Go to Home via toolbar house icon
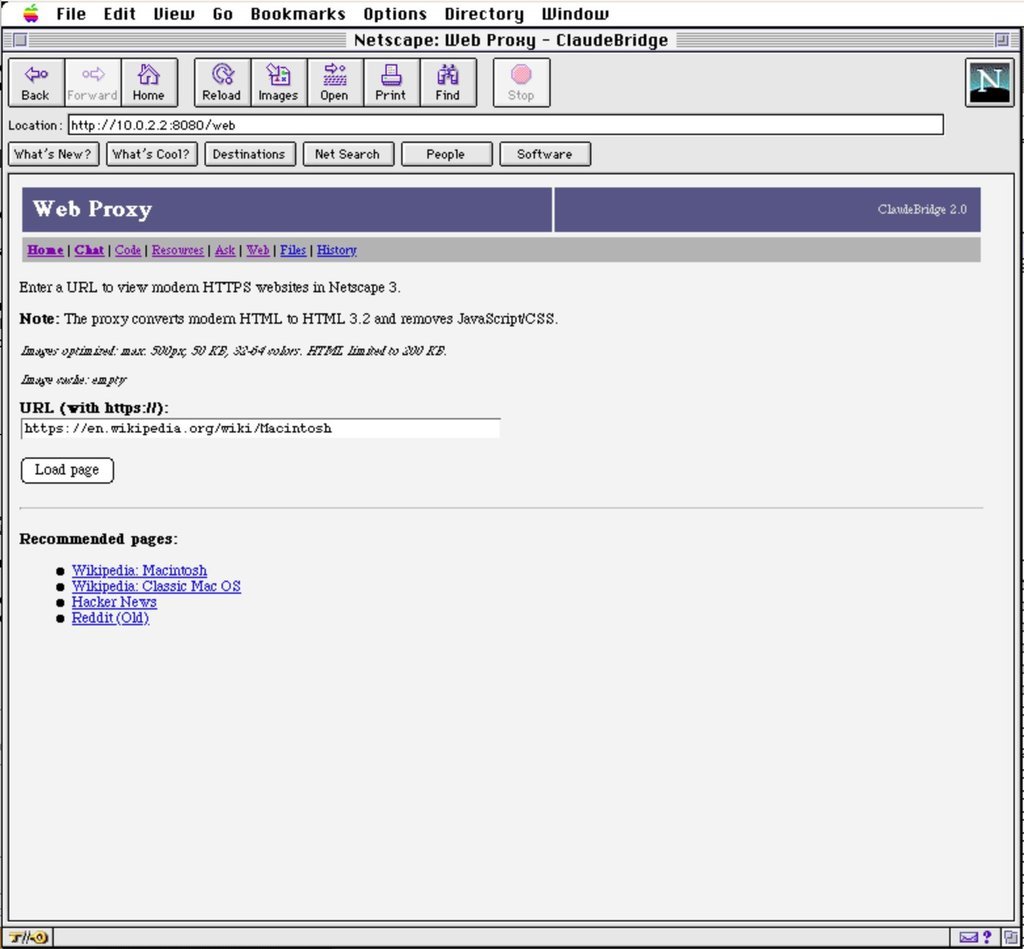Viewport: 1024px width, 949px height. [149, 82]
